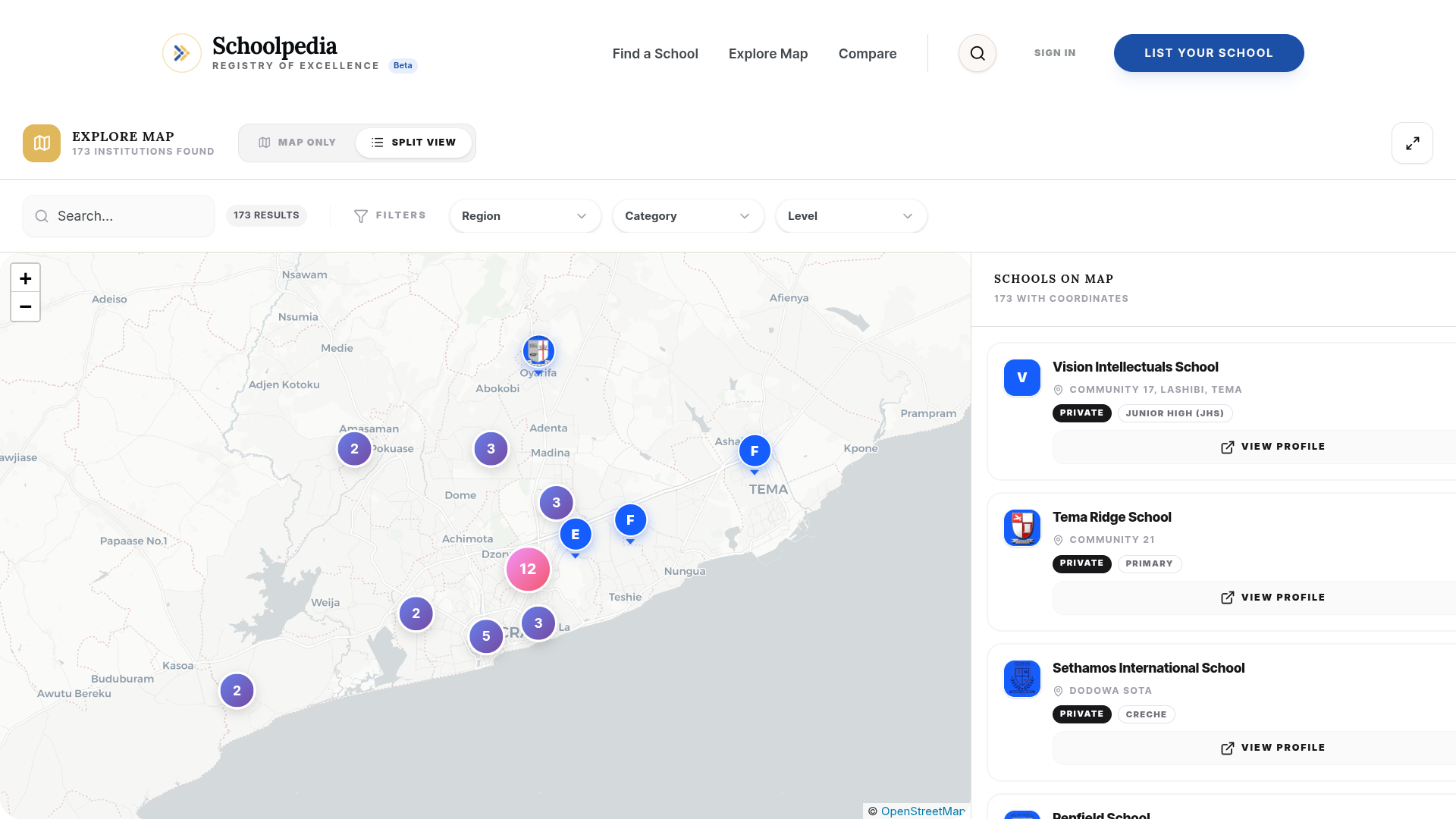
Task: Click the Tema Ridge School crest logo
Action: click(1022, 528)
